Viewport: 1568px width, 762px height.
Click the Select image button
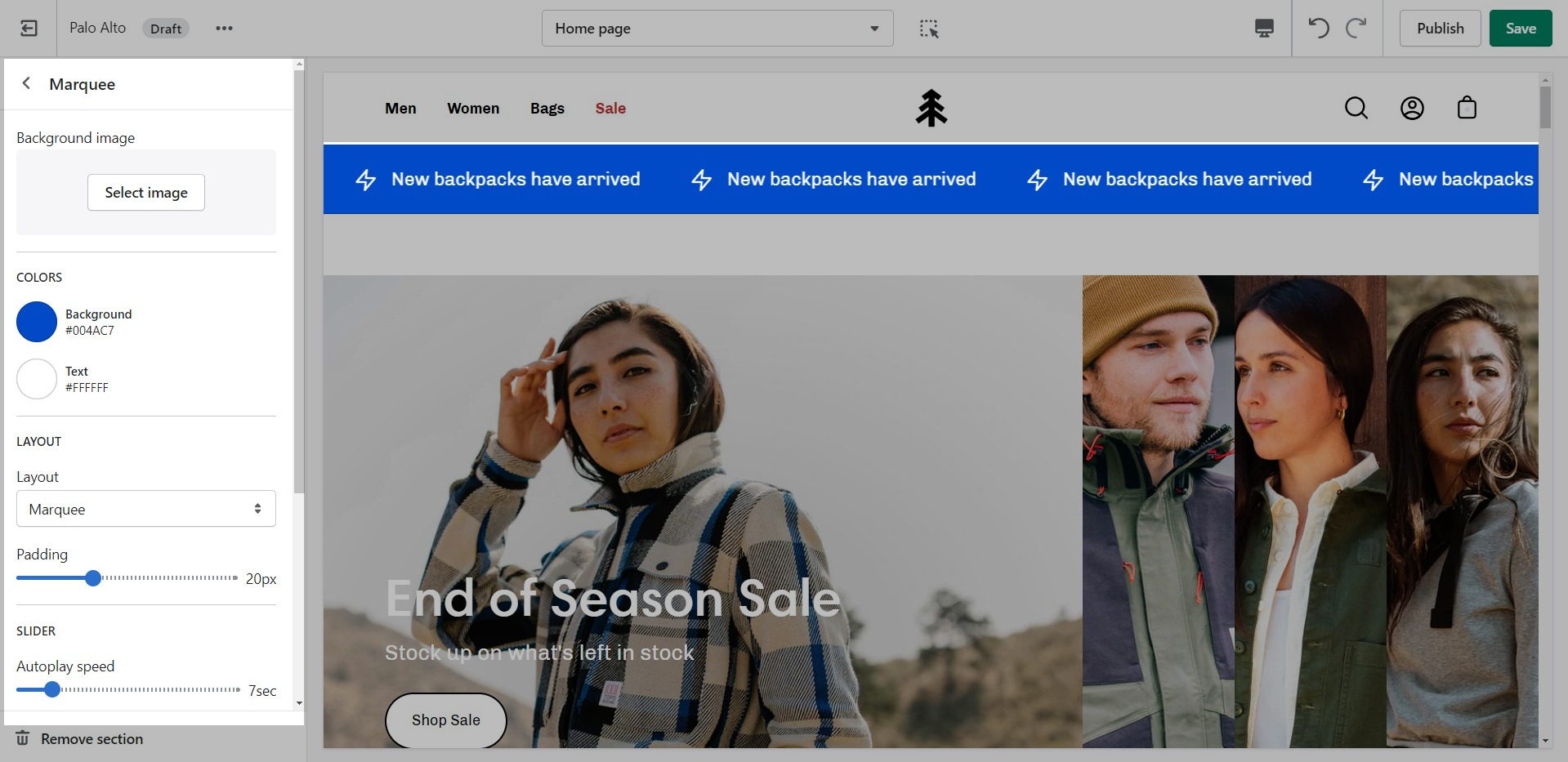[146, 193]
